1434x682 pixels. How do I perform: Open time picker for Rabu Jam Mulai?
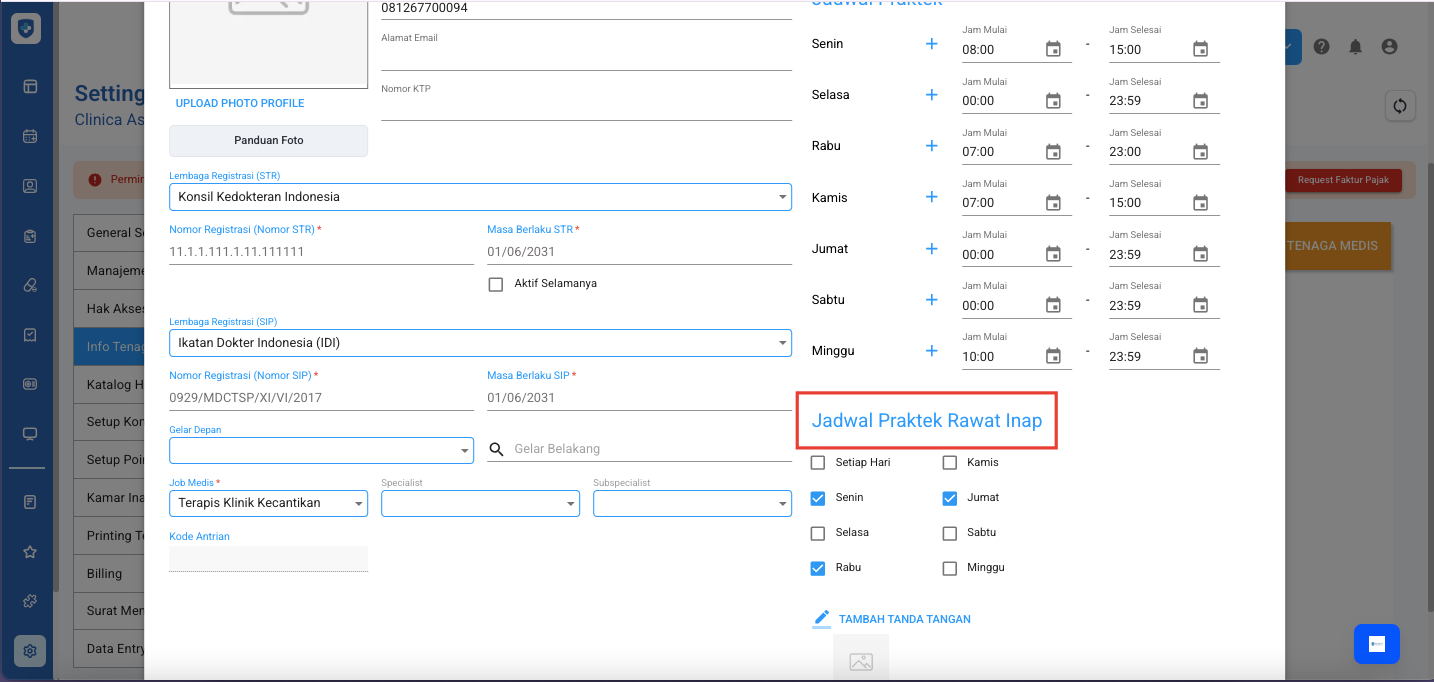[x=1053, y=152]
